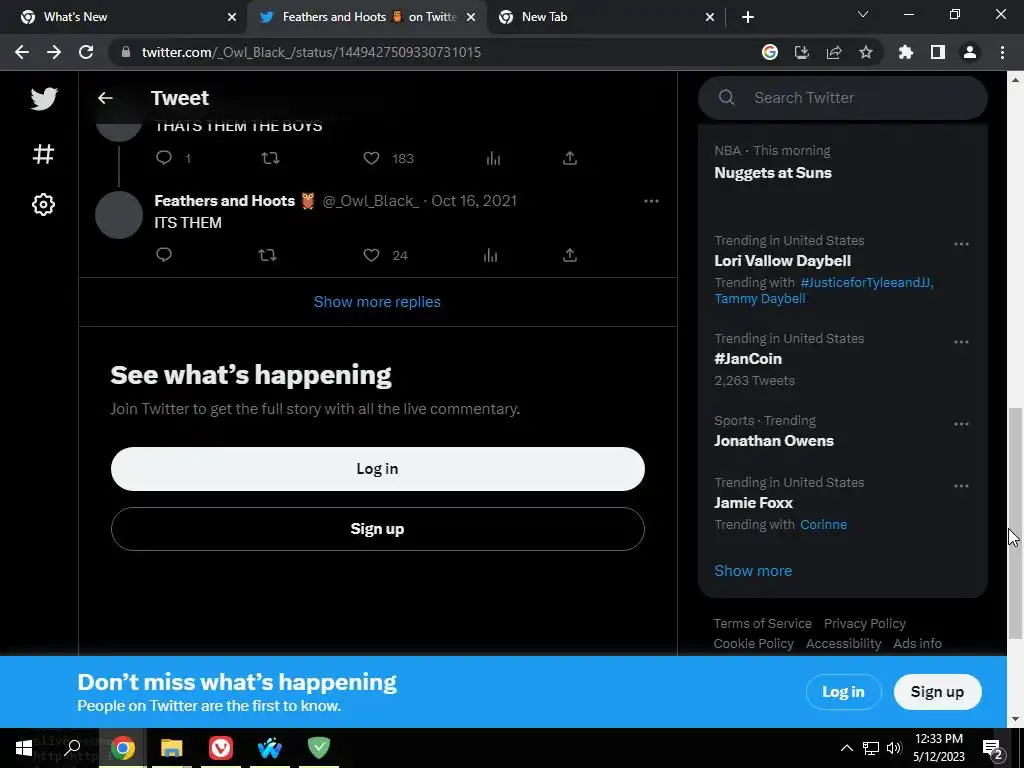The height and width of the screenshot is (768, 1024).
Task: Open Cookie Policy link
Action: (753, 644)
